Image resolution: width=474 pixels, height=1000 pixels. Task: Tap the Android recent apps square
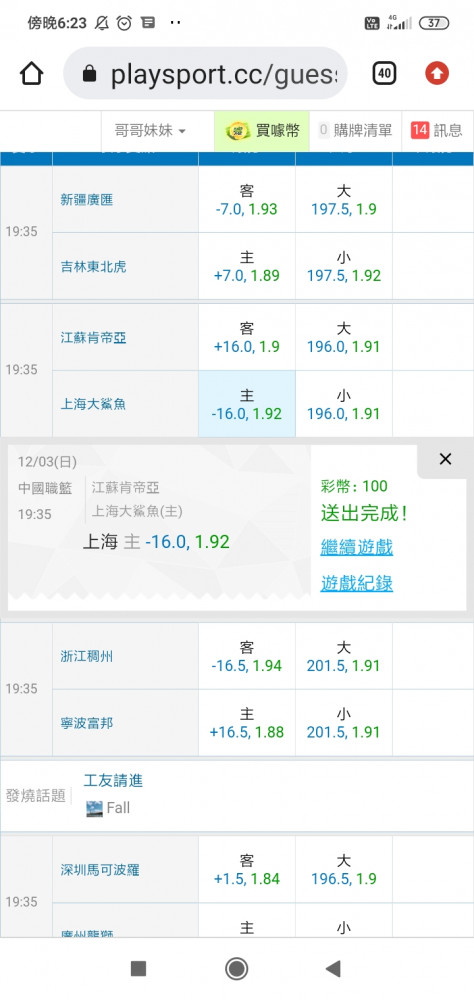(138, 969)
